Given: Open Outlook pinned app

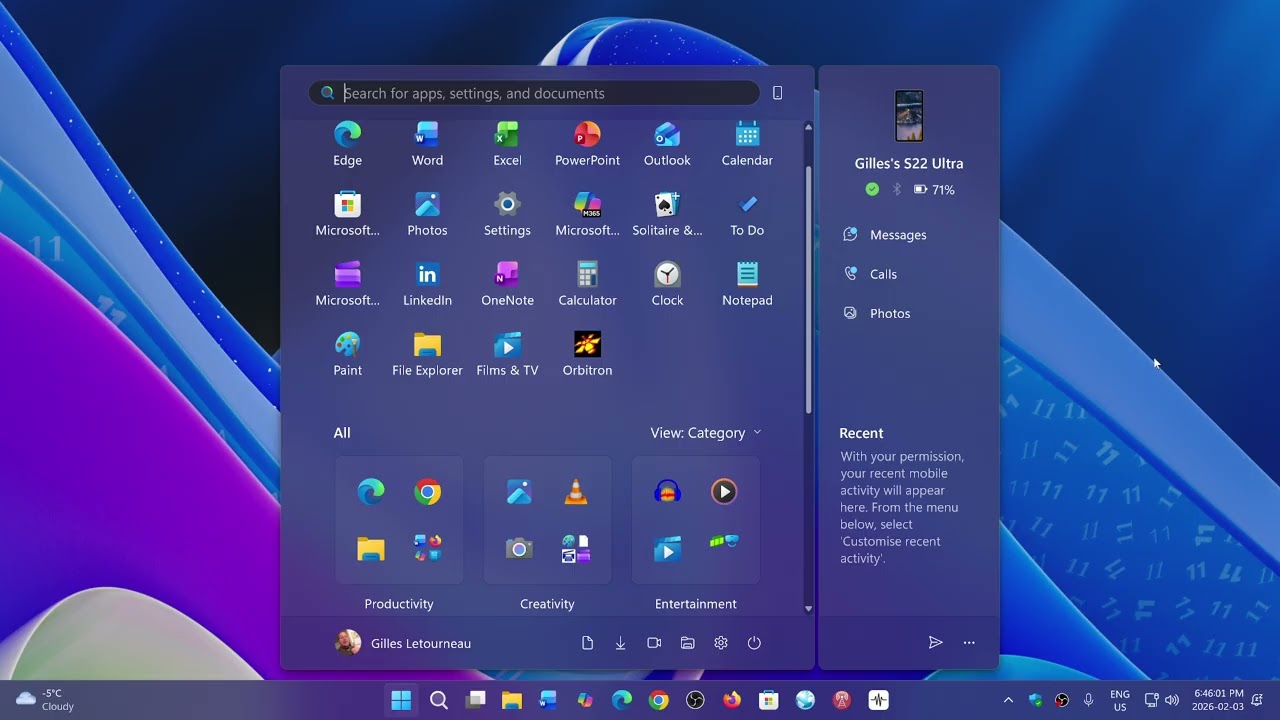Looking at the screenshot, I should click(667, 145).
